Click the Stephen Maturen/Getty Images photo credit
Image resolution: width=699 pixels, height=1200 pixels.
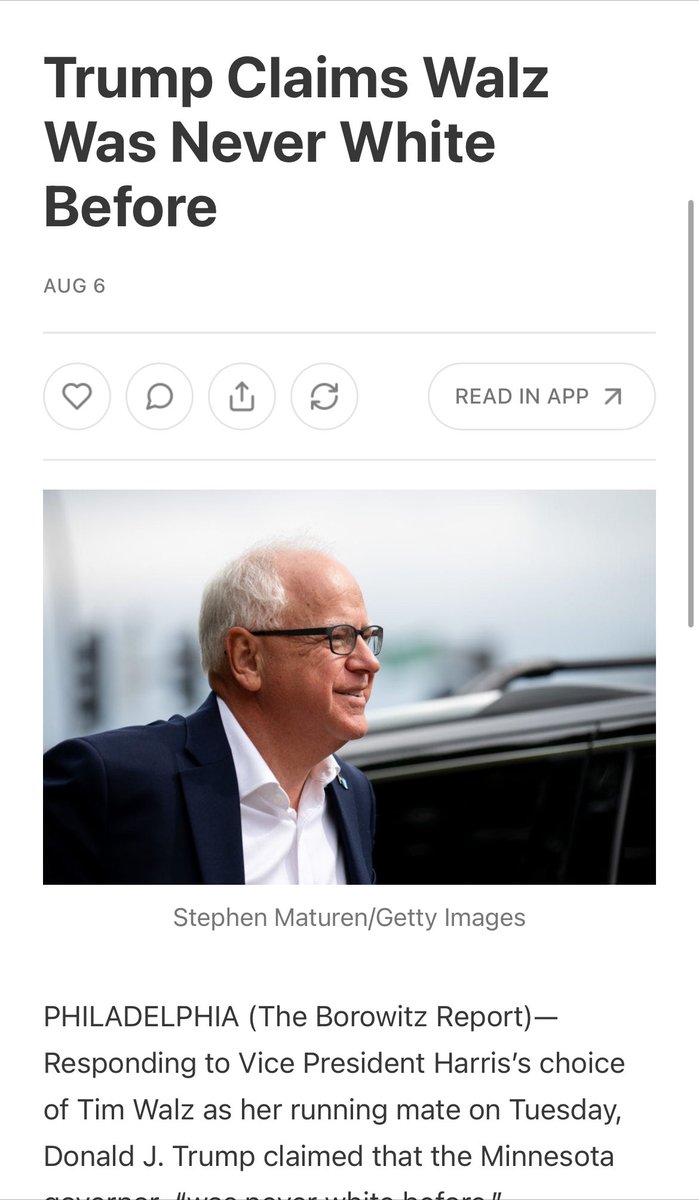click(x=349, y=917)
